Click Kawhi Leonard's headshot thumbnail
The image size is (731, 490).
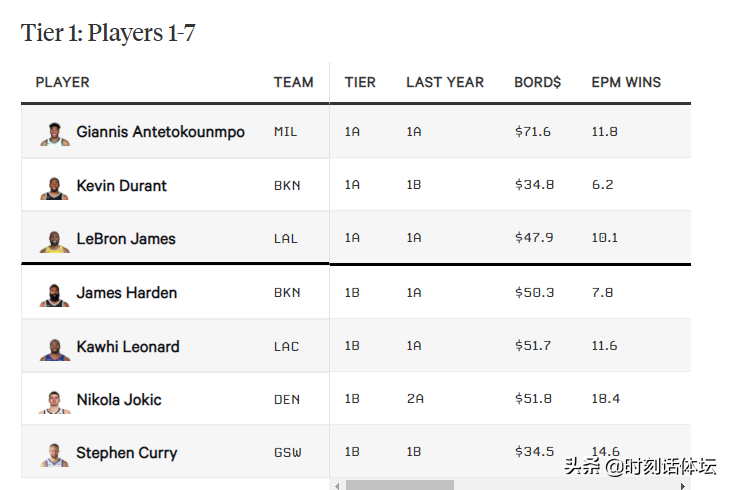pos(55,350)
